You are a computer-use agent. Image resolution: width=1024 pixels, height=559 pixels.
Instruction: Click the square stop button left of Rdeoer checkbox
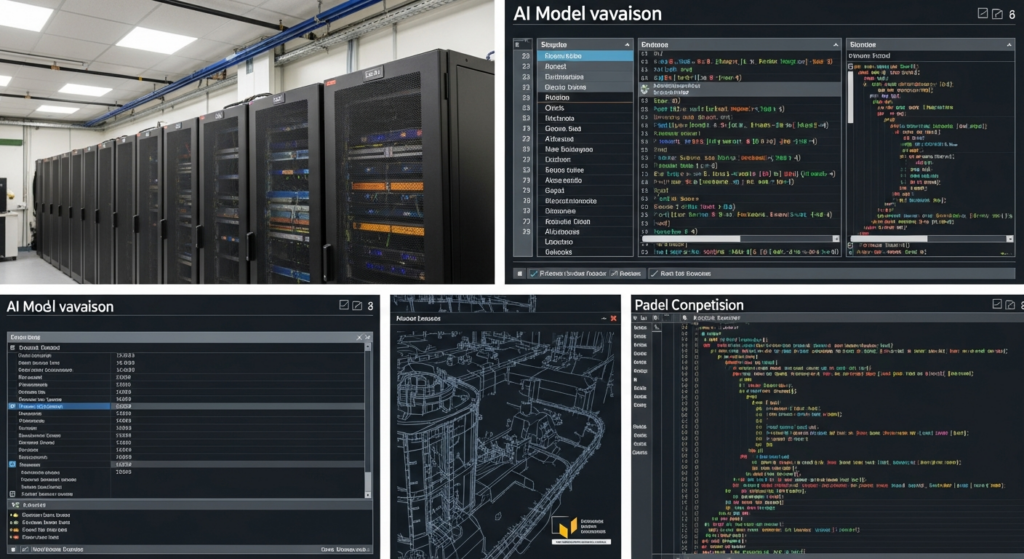520,274
